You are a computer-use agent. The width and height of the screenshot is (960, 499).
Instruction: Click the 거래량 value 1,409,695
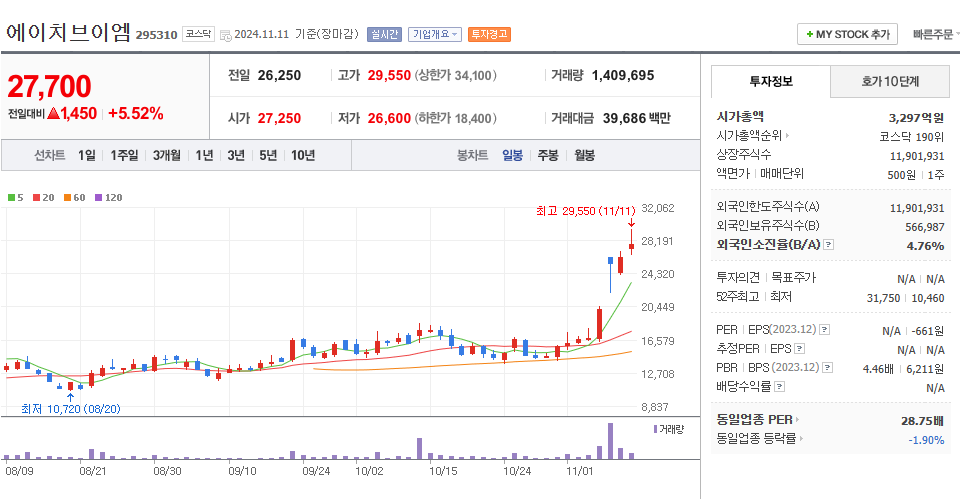point(623,75)
